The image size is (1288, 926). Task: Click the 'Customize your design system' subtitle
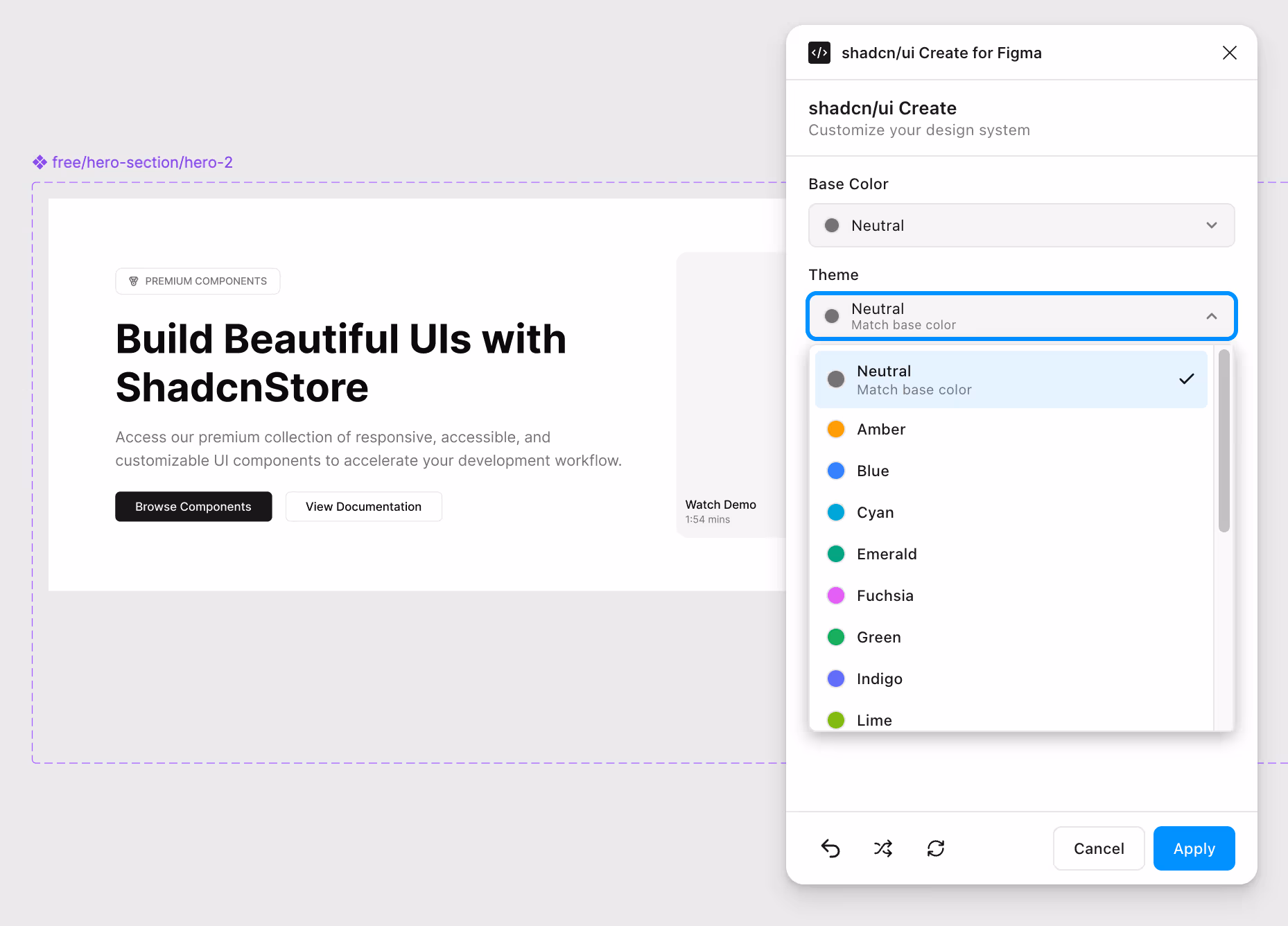click(x=919, y=130)
